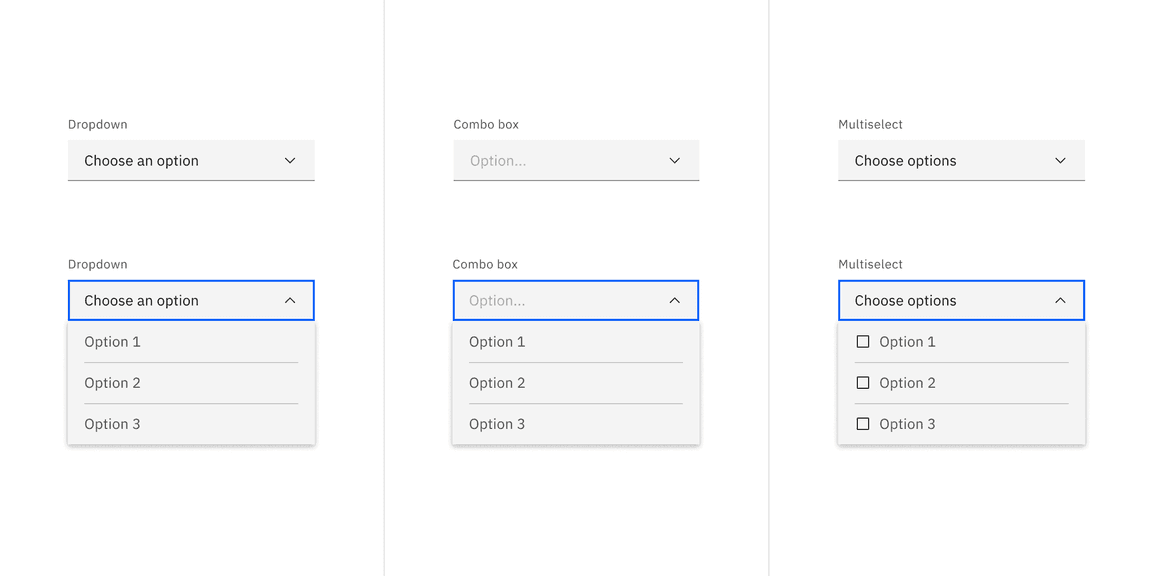
Task: Check Option 3 in the Multiselect list
Action: [x=863, y=423]
